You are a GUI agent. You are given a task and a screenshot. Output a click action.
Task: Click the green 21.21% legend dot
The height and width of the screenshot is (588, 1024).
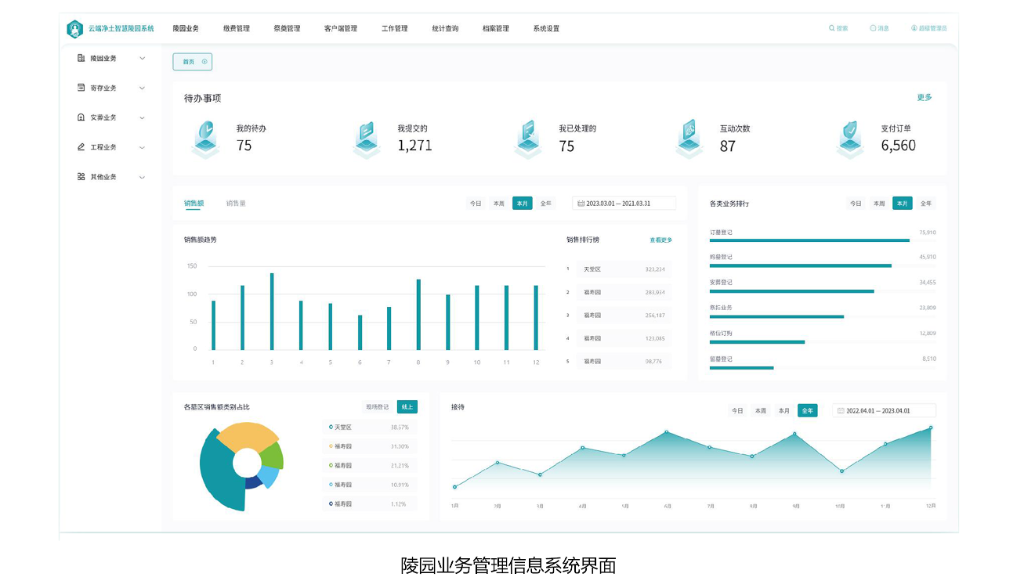tap(331, 466)
